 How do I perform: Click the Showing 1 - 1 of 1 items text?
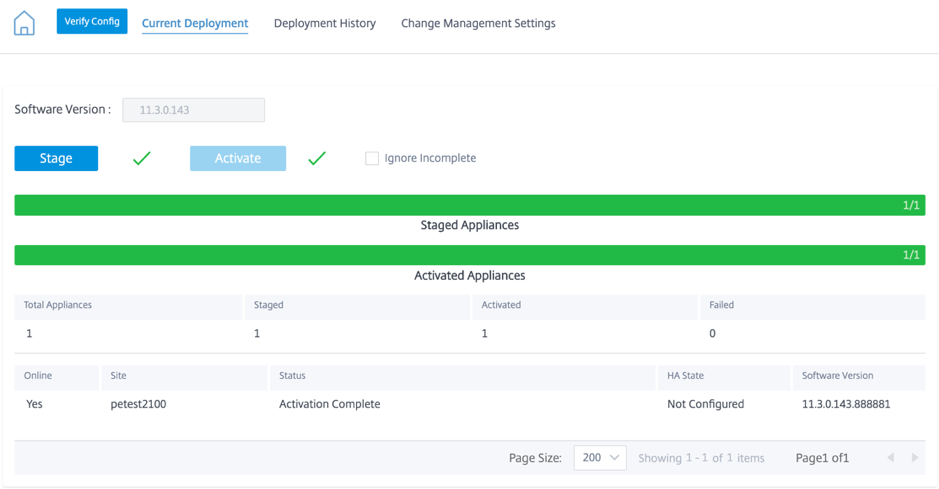click(x=701, y=458)
